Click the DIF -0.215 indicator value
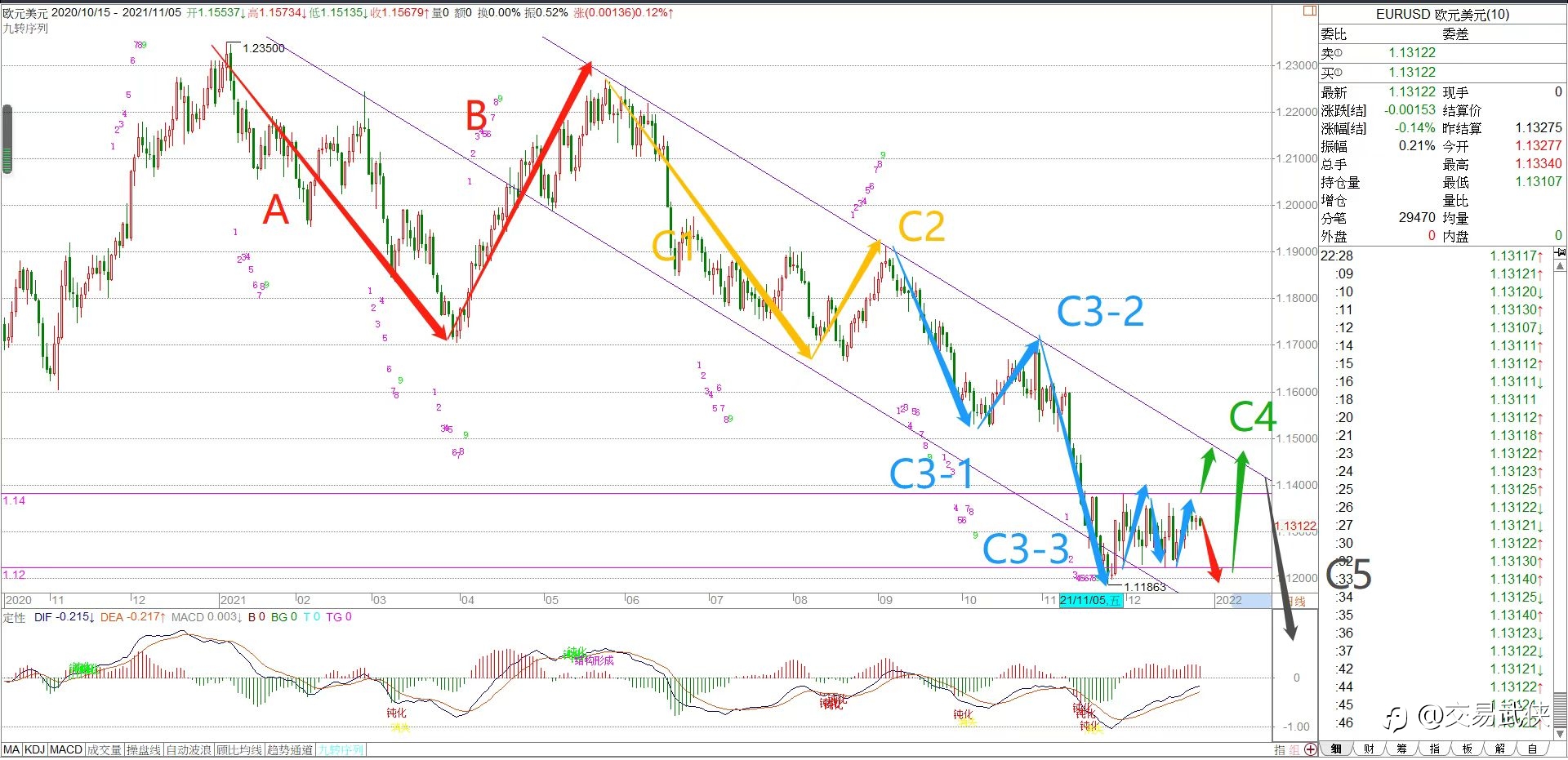Screen dimensions: 1568x760 [x=65, y=617]
